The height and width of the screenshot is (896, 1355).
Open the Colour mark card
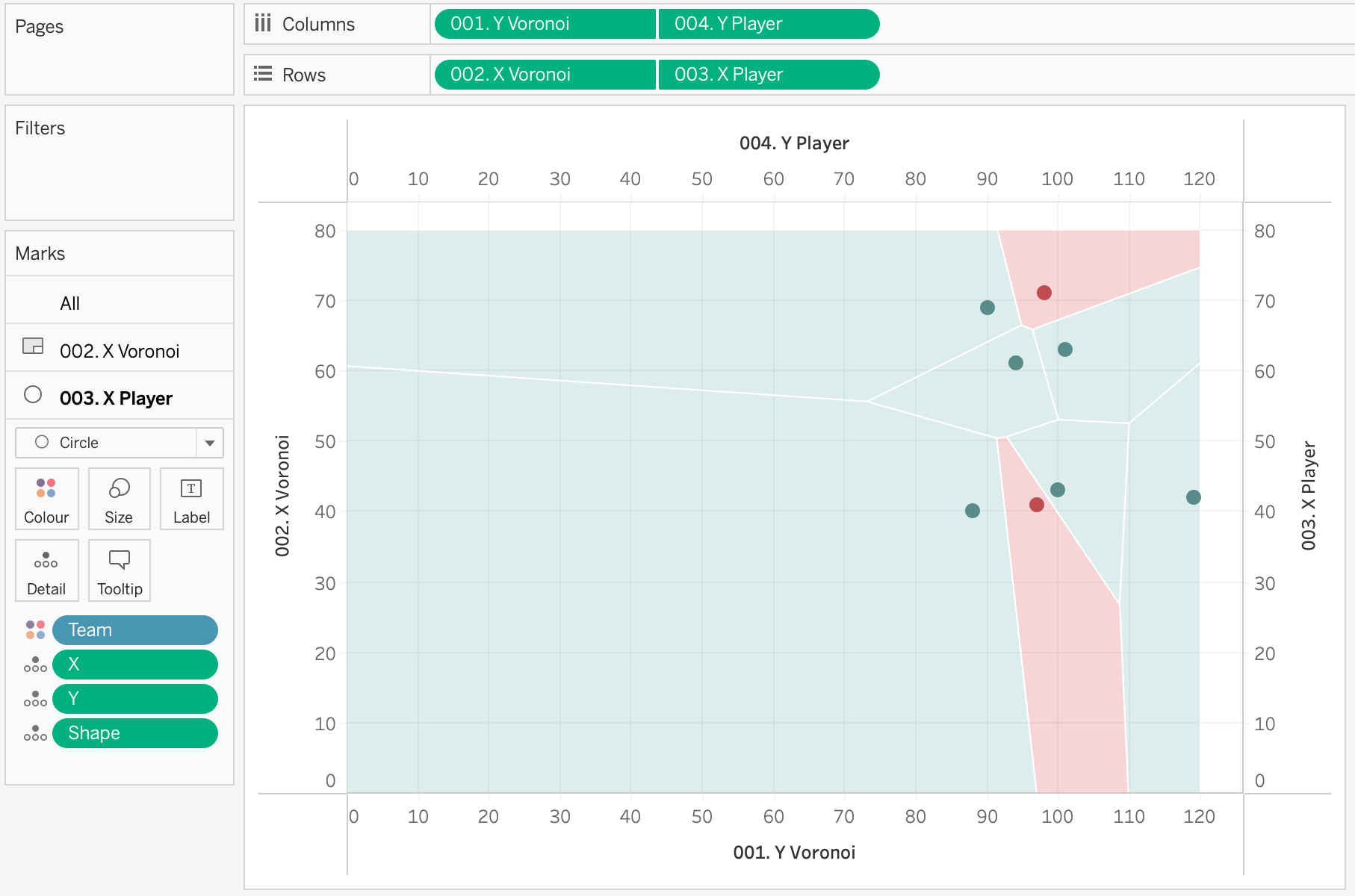pos(46,498)
